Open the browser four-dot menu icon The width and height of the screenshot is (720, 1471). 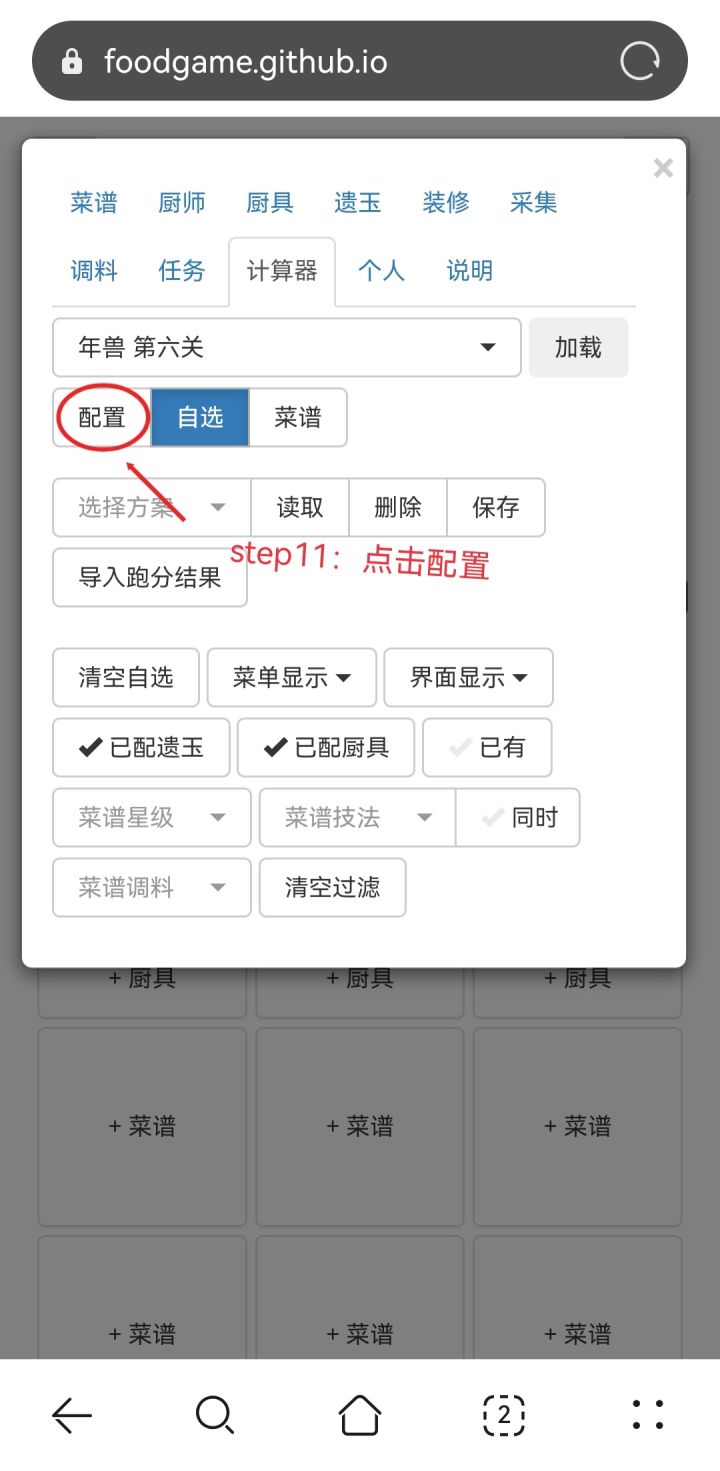648,1415
